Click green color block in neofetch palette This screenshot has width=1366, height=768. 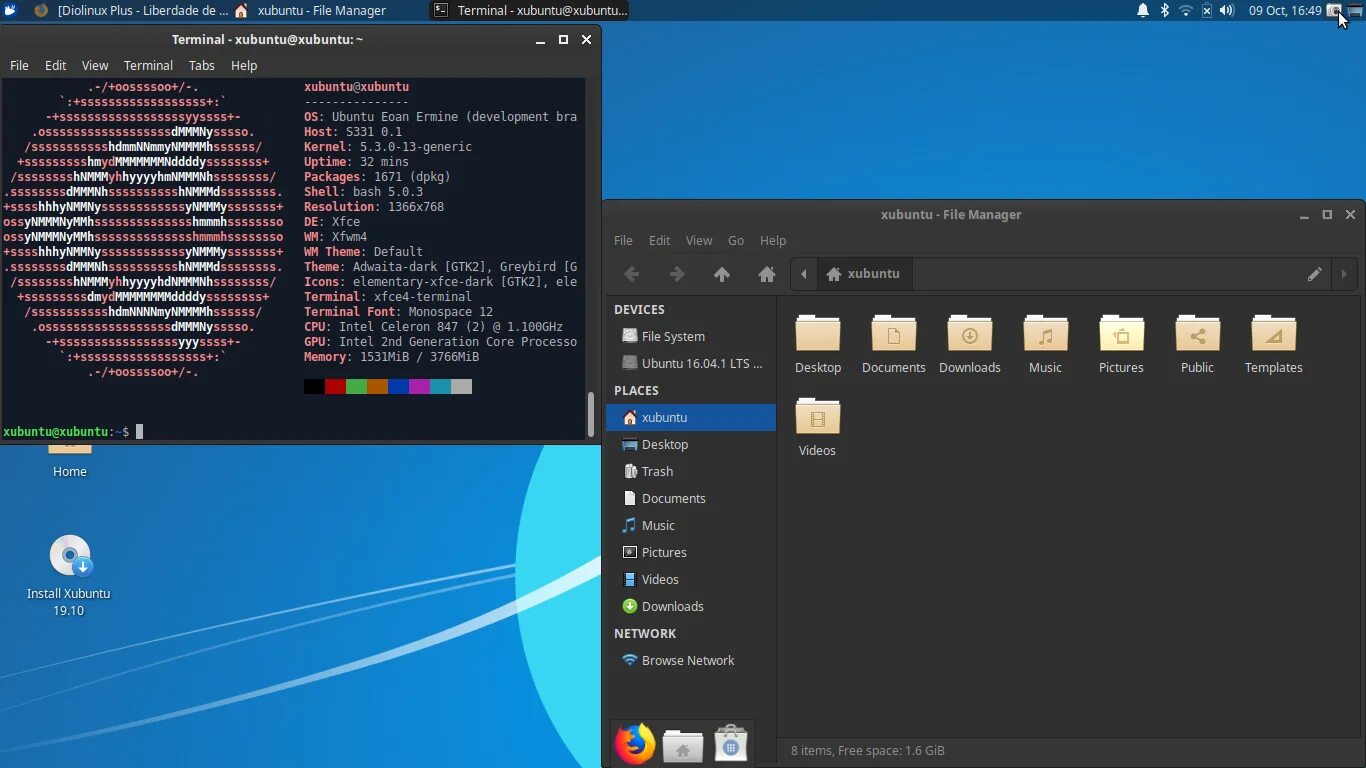356,386
